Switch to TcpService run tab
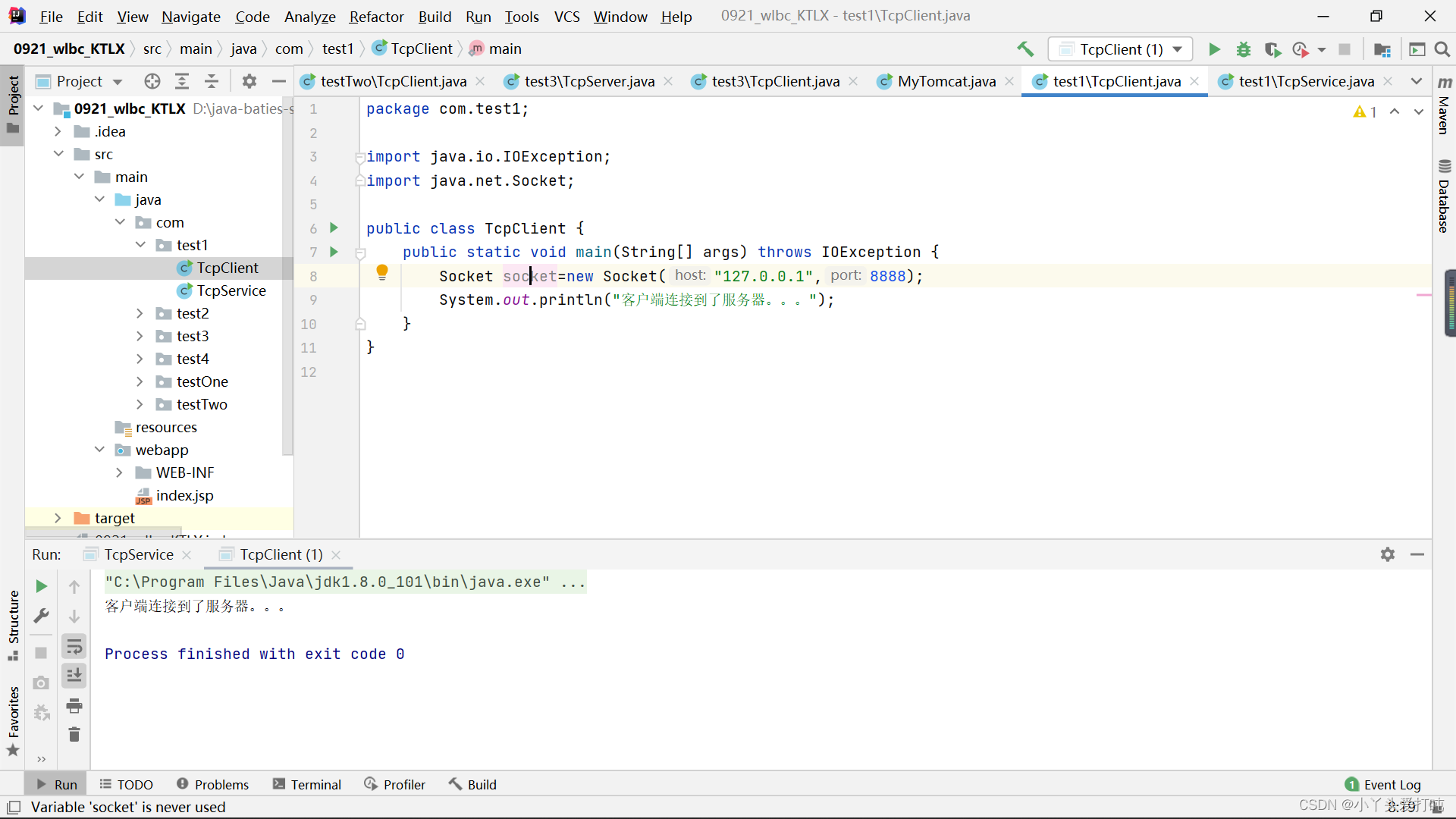 pyautogui.click(x=138, y=554)
